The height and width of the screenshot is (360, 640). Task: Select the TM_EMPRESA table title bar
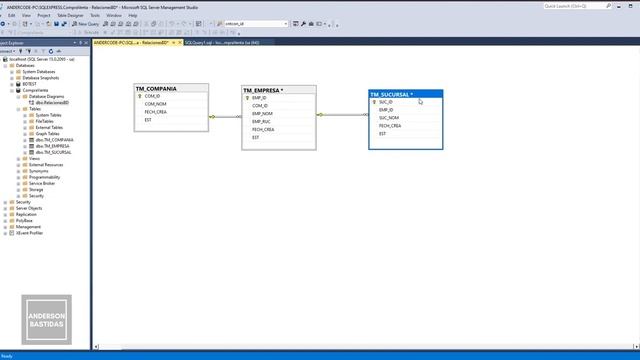[279, 90]
